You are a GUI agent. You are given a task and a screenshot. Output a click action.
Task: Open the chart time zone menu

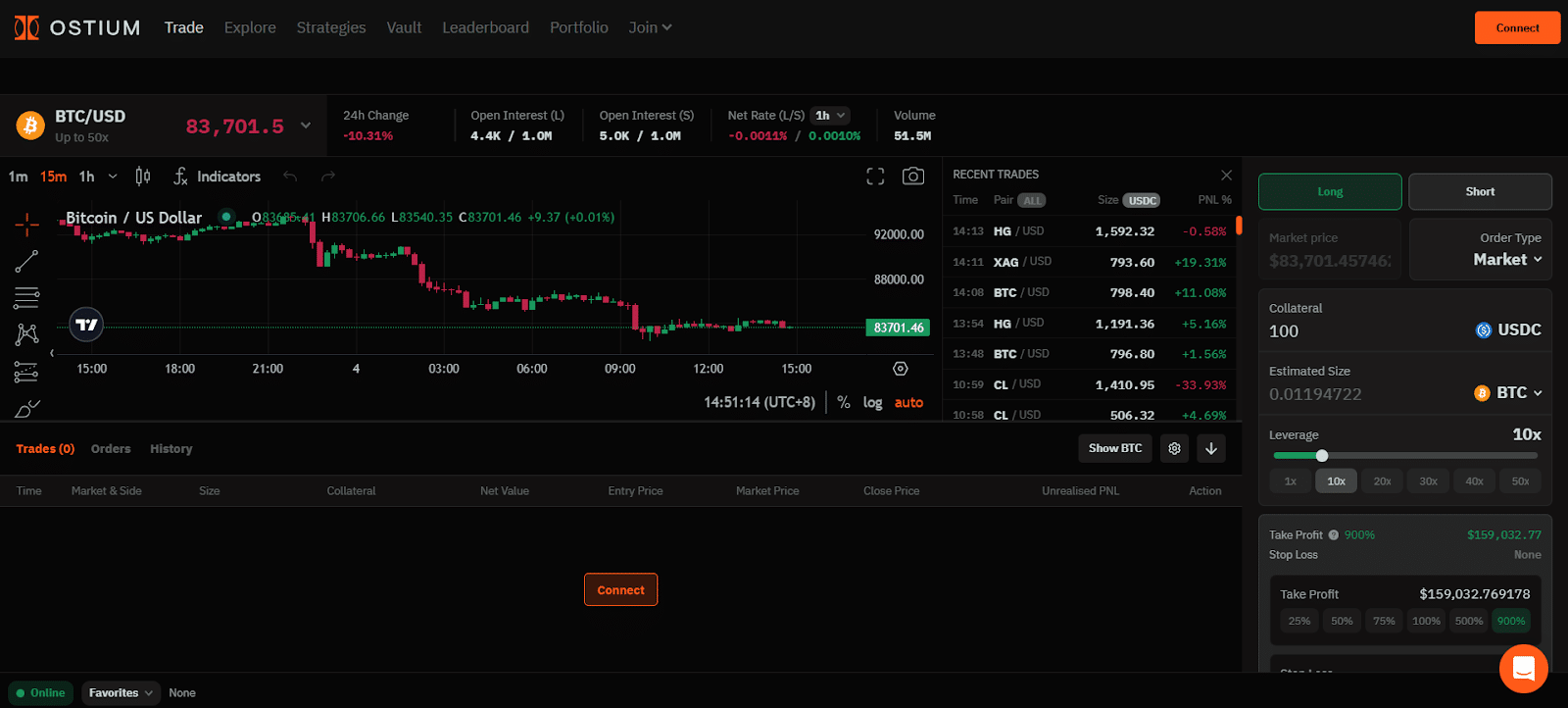point(759,402)
